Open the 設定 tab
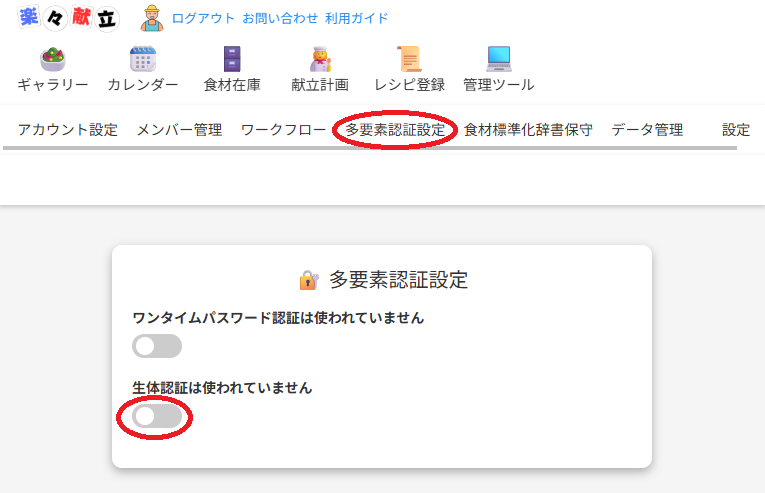This screenshot has height=493, width=765. point(736,130)
